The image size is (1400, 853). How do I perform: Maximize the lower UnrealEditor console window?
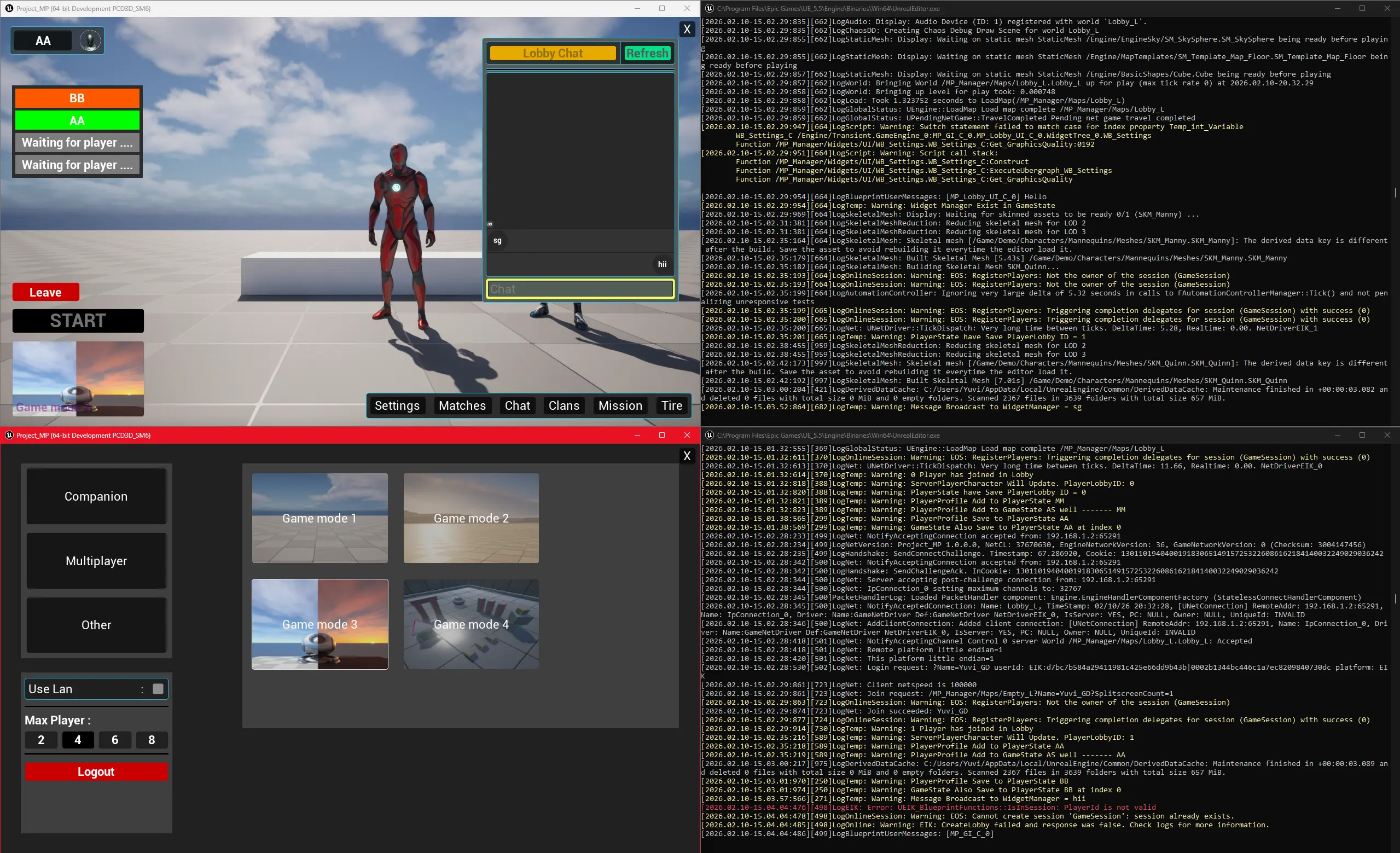[1362, 436]
